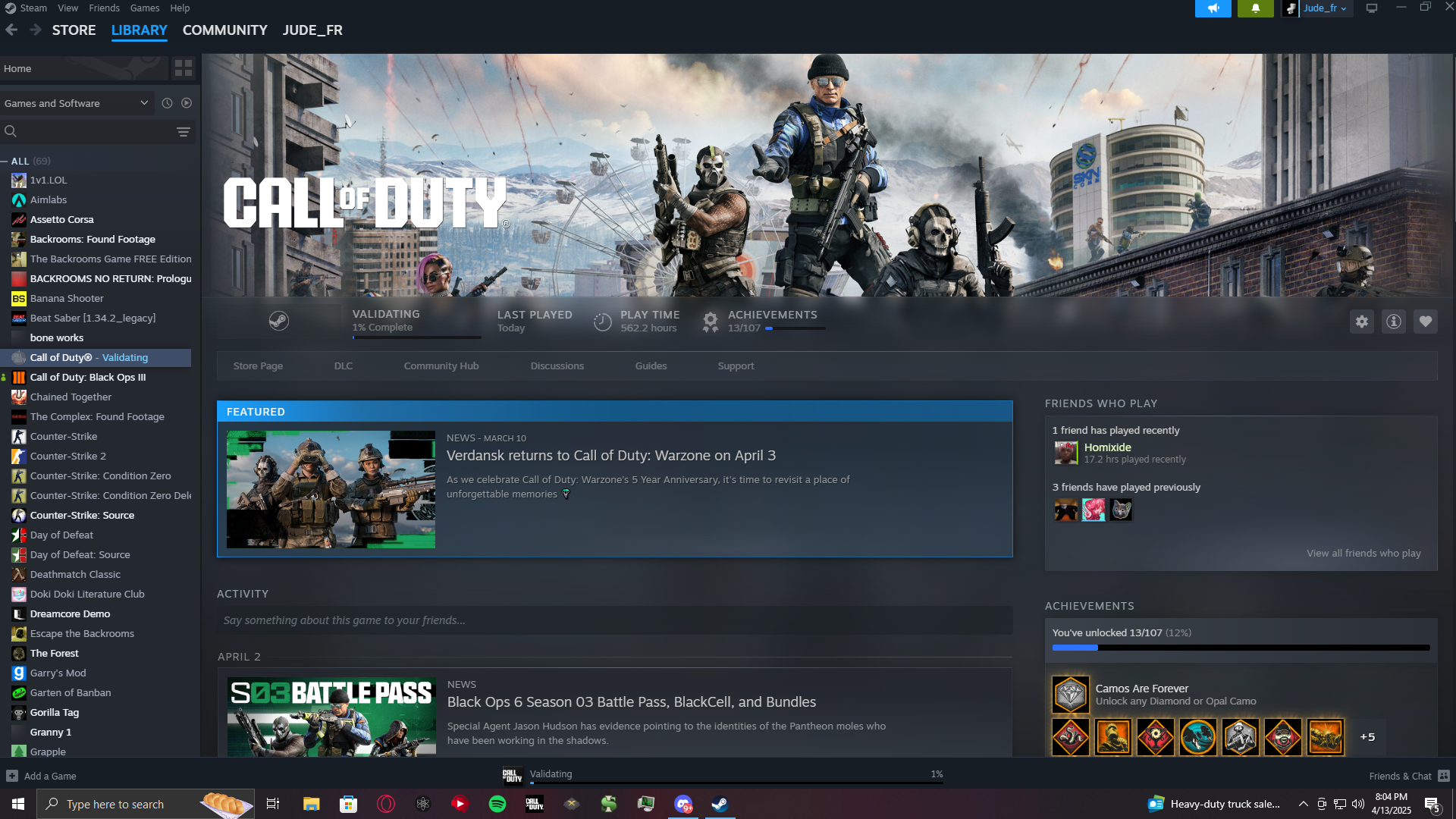Collapse the ALL games category
Viewport: 1456px width, 819px height.
point(5,162)
